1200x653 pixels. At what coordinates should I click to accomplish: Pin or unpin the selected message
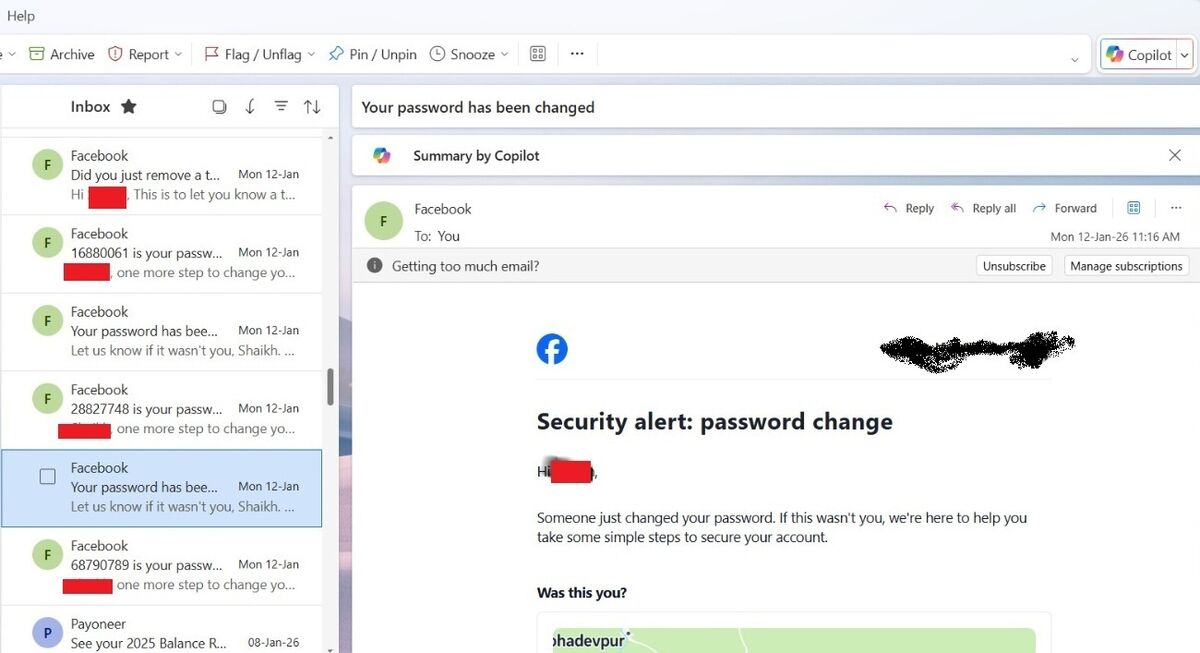click(372, 54)
